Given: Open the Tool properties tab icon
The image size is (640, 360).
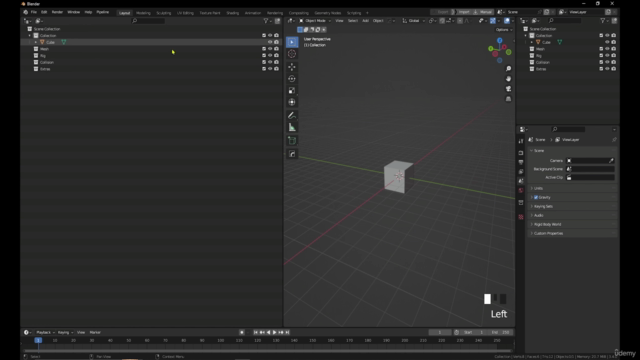Looking at the screenshot, I should pyautogui.click(x=521, y=141).
